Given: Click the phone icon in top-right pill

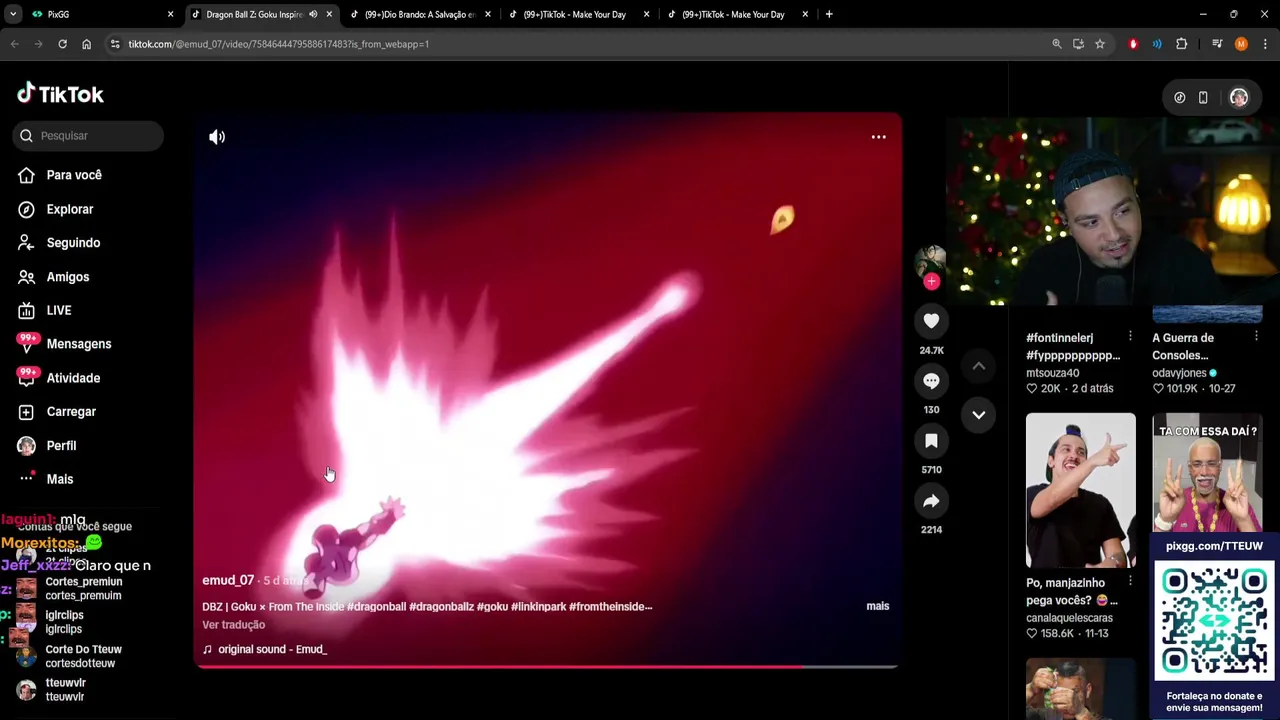Looking at the screenshot, I should 1203,98.
